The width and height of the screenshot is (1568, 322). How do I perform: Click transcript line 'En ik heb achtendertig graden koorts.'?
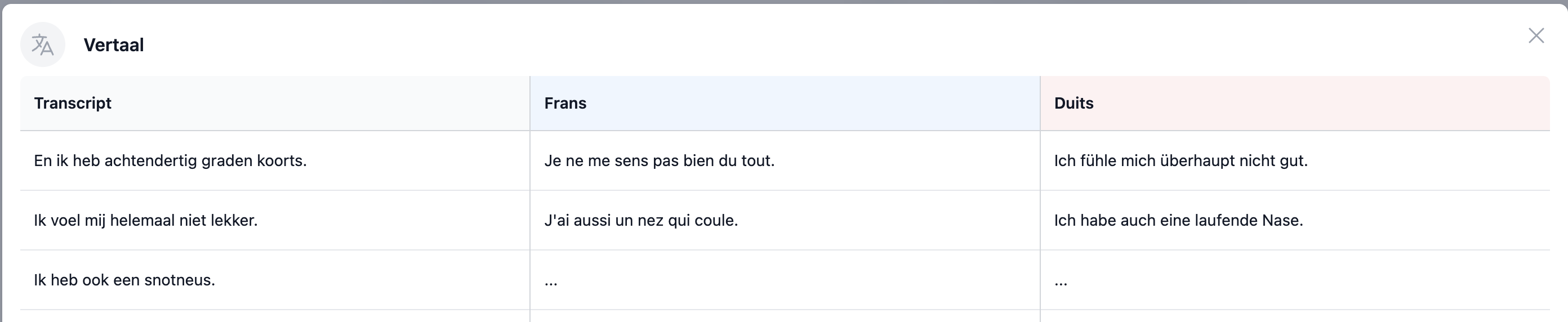(170, 160)
